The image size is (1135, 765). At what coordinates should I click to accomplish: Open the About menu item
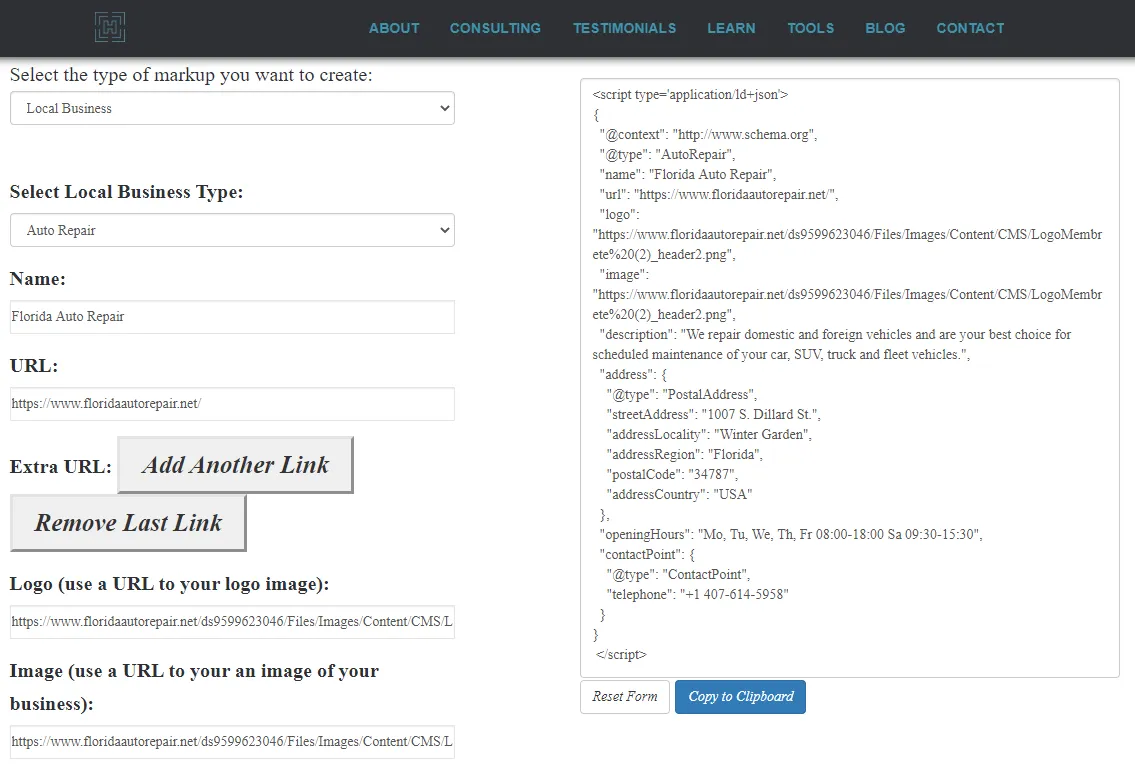point(394,28)
